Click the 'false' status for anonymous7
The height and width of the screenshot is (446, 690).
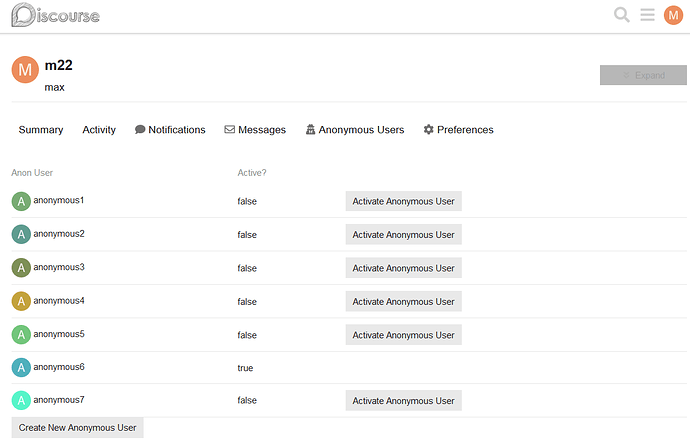click(247, 400)
